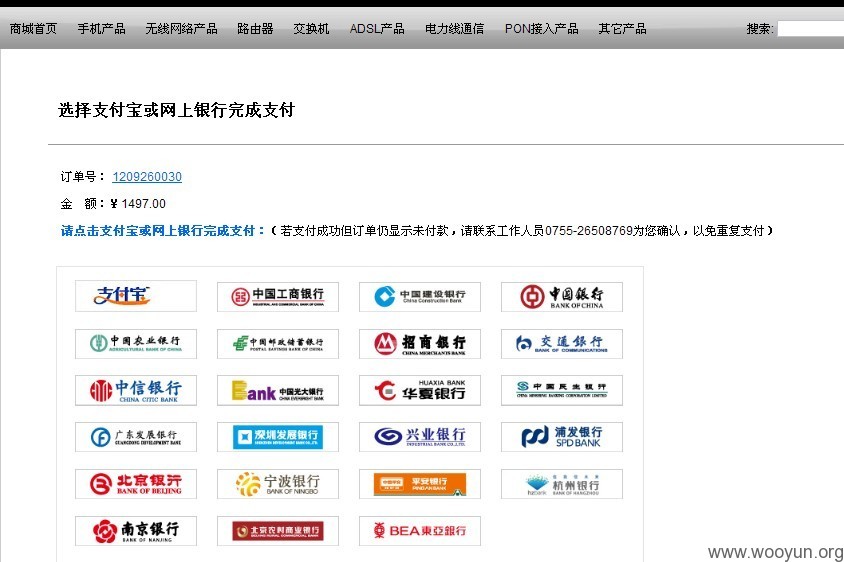Open order number 1209260030 link
This screenshot has width=844, height=562.
[147, 177]
